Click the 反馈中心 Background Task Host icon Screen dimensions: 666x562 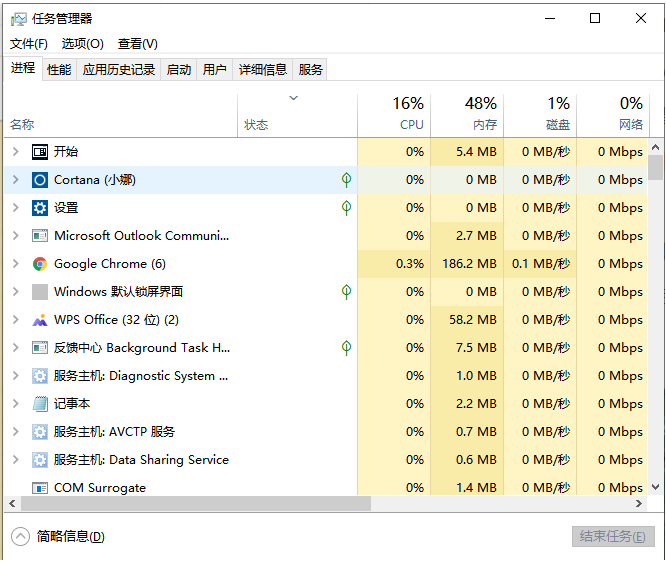click(40, 348)
